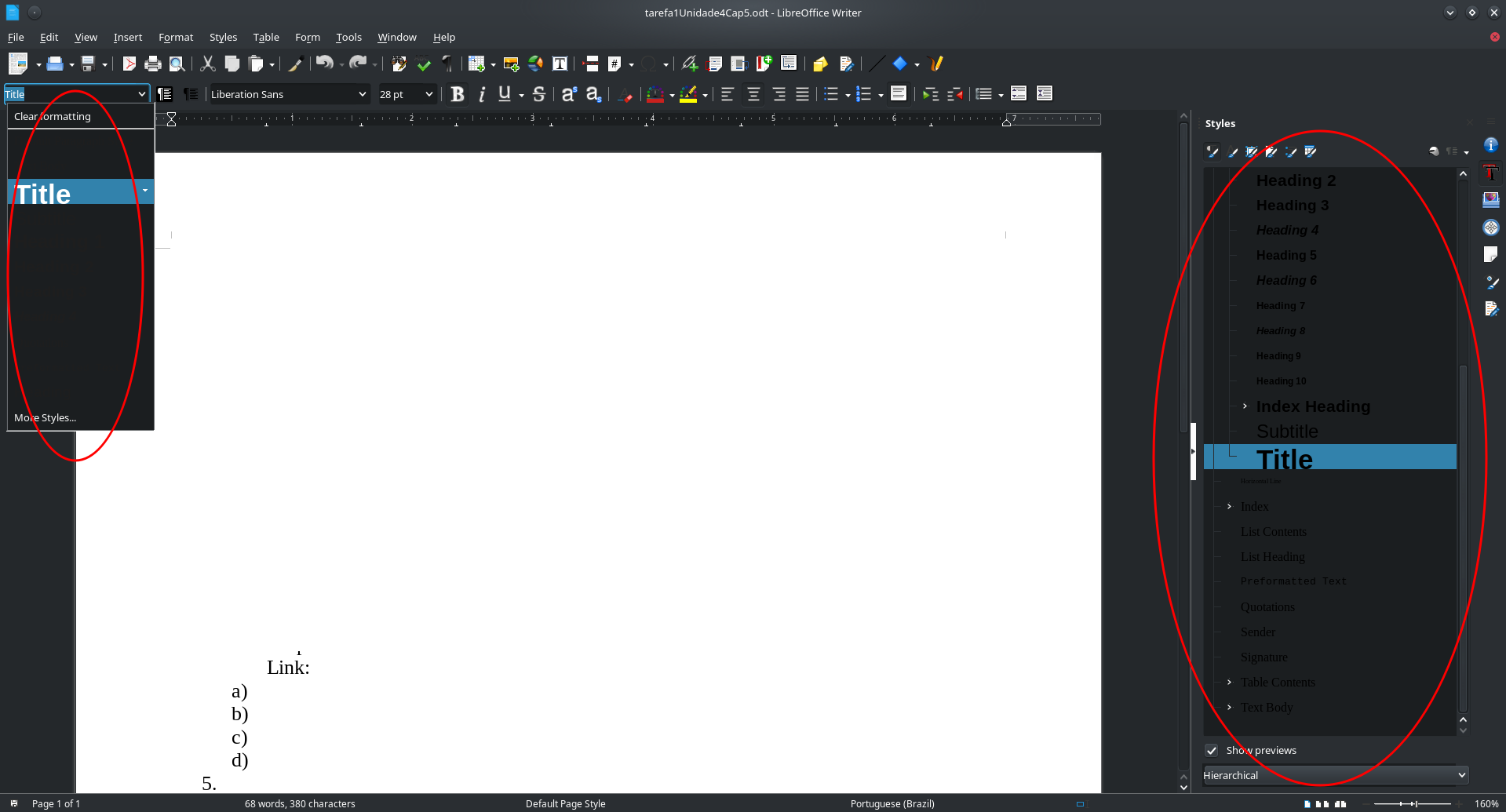Viewport: 1506px width, 812px height.
Task: Insert Chart toolbar icon
Action: point(535,64)
